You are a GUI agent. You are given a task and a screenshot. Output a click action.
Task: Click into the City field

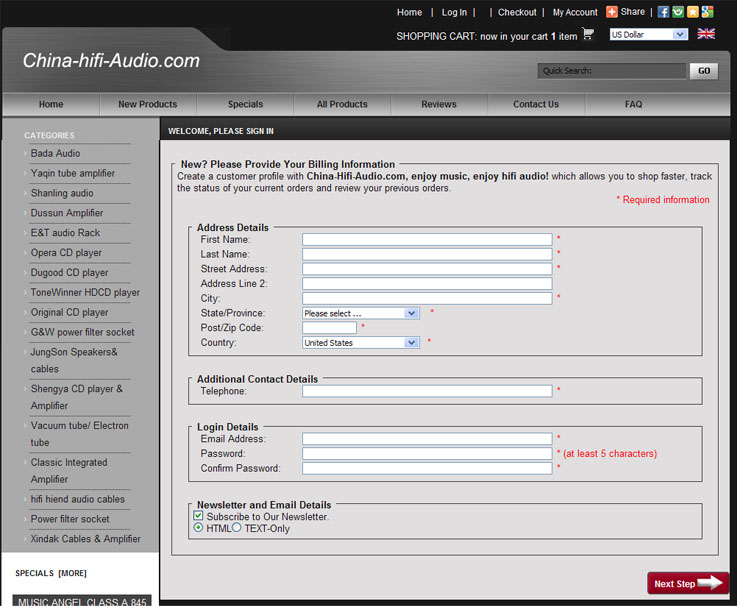(x=427, y=299)
